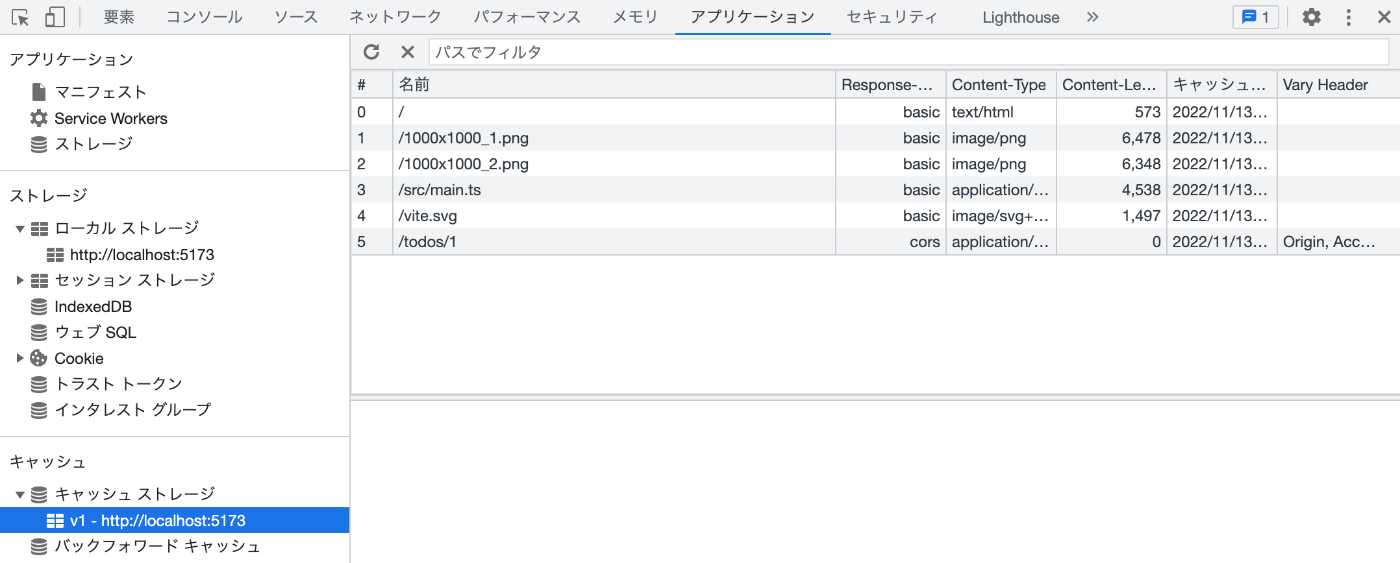Click the 6,478 content length cell
This screenshot has height=563, width=1400.
point(1111,138)
